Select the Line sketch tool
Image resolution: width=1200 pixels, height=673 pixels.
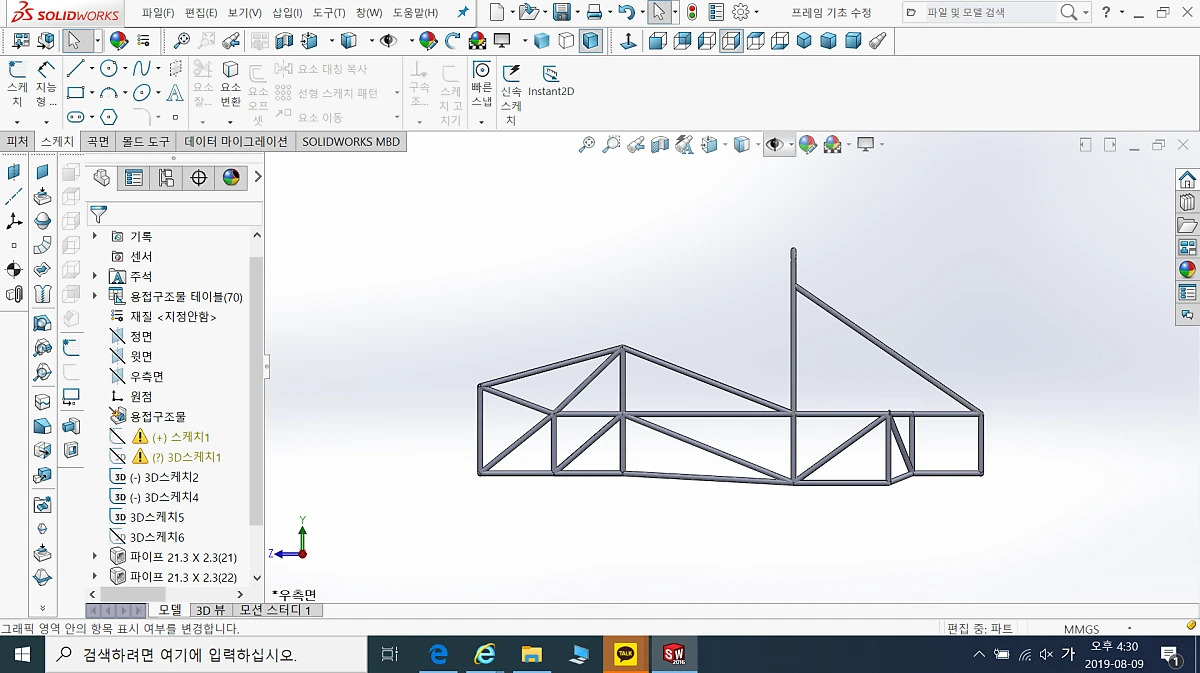[x=75, y=69]
